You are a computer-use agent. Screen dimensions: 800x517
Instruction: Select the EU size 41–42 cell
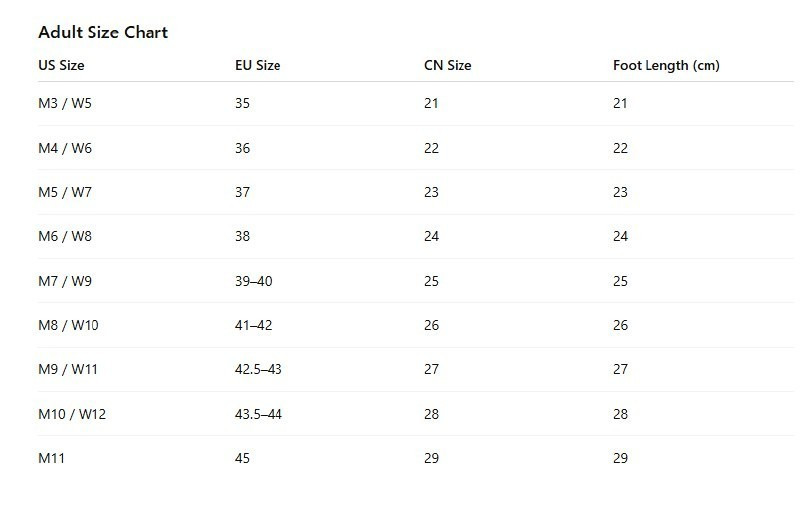pyautogui.click(x=254, y=325)
